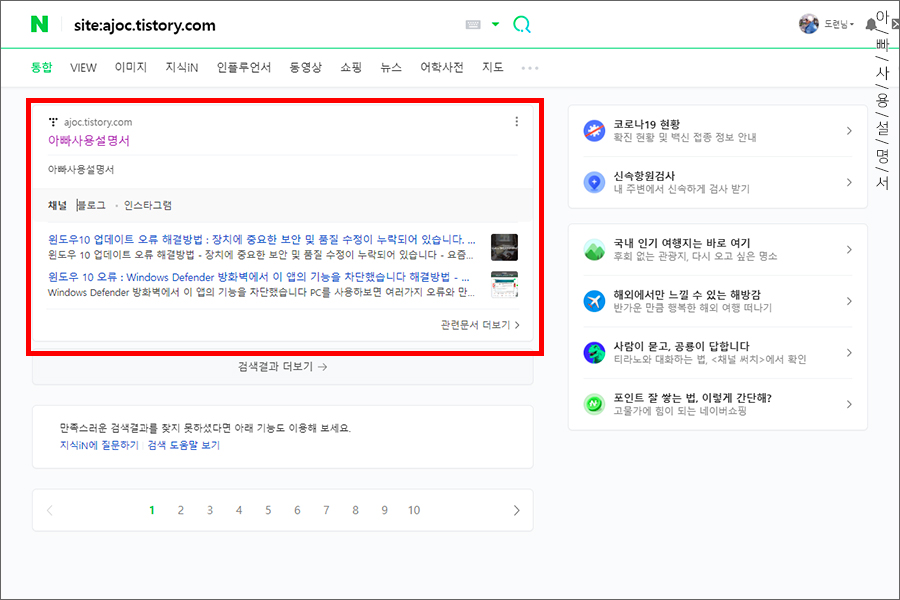Screen dimensions: 900x600
Task: Click the 블로그 channel link
Action: [x=92, y=205]
